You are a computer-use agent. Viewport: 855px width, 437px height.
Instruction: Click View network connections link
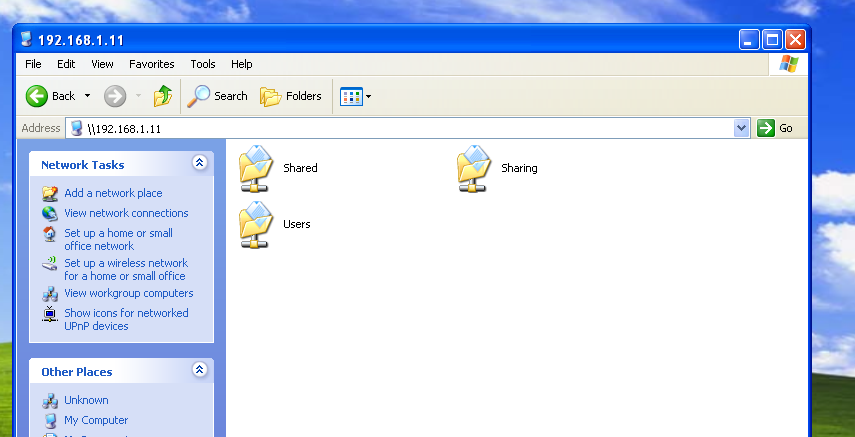(x=127, y=213)
